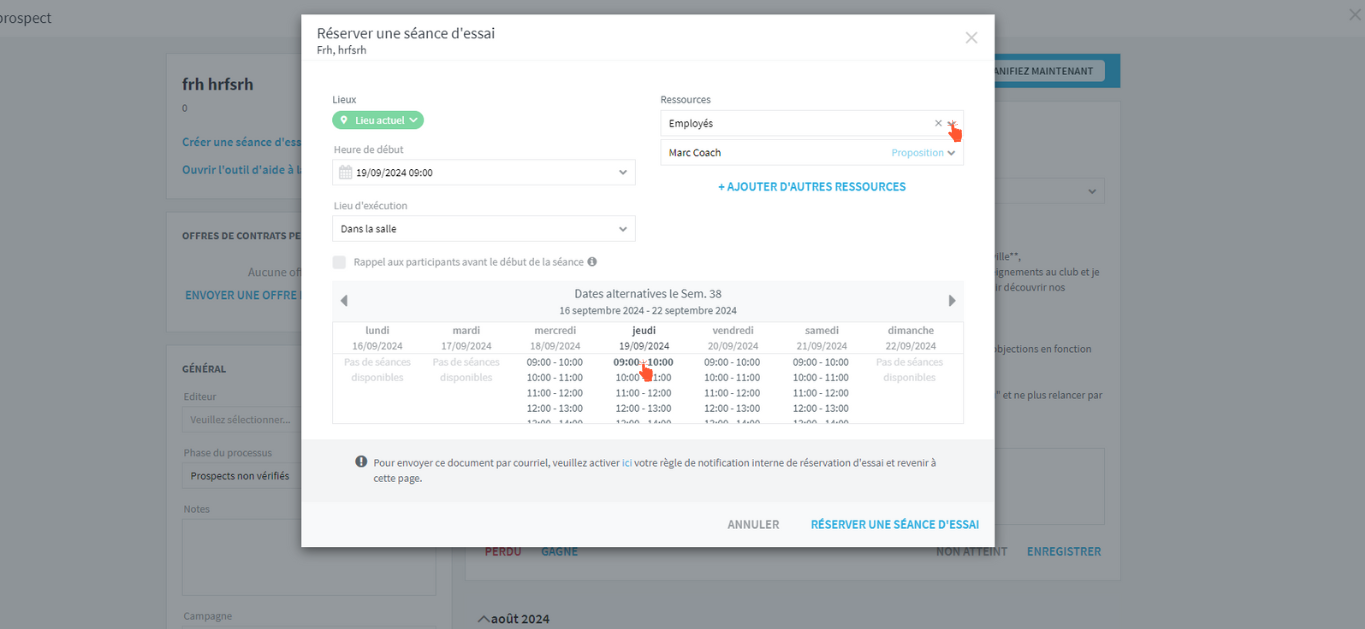Go to next week in calendar
The image size is (1365, 629).
952,301
